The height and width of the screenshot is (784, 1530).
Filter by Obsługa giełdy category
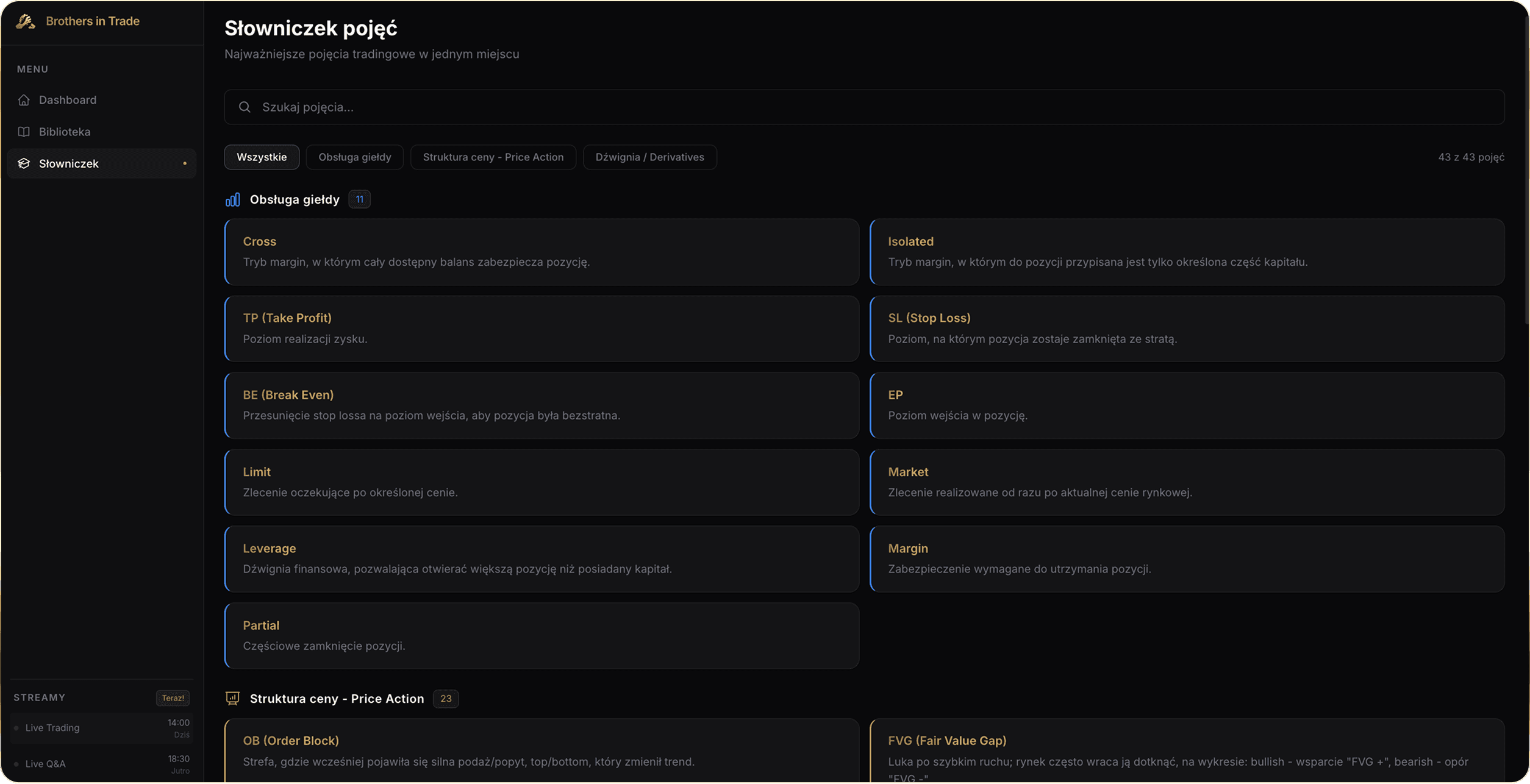(x=354, y=157)
